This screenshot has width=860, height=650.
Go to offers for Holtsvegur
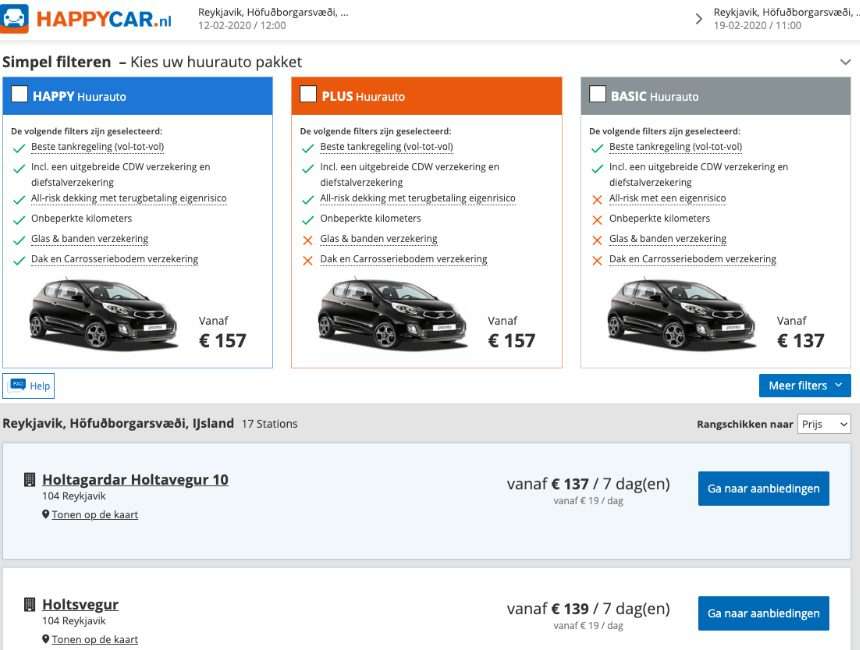(x=763, y=613)
